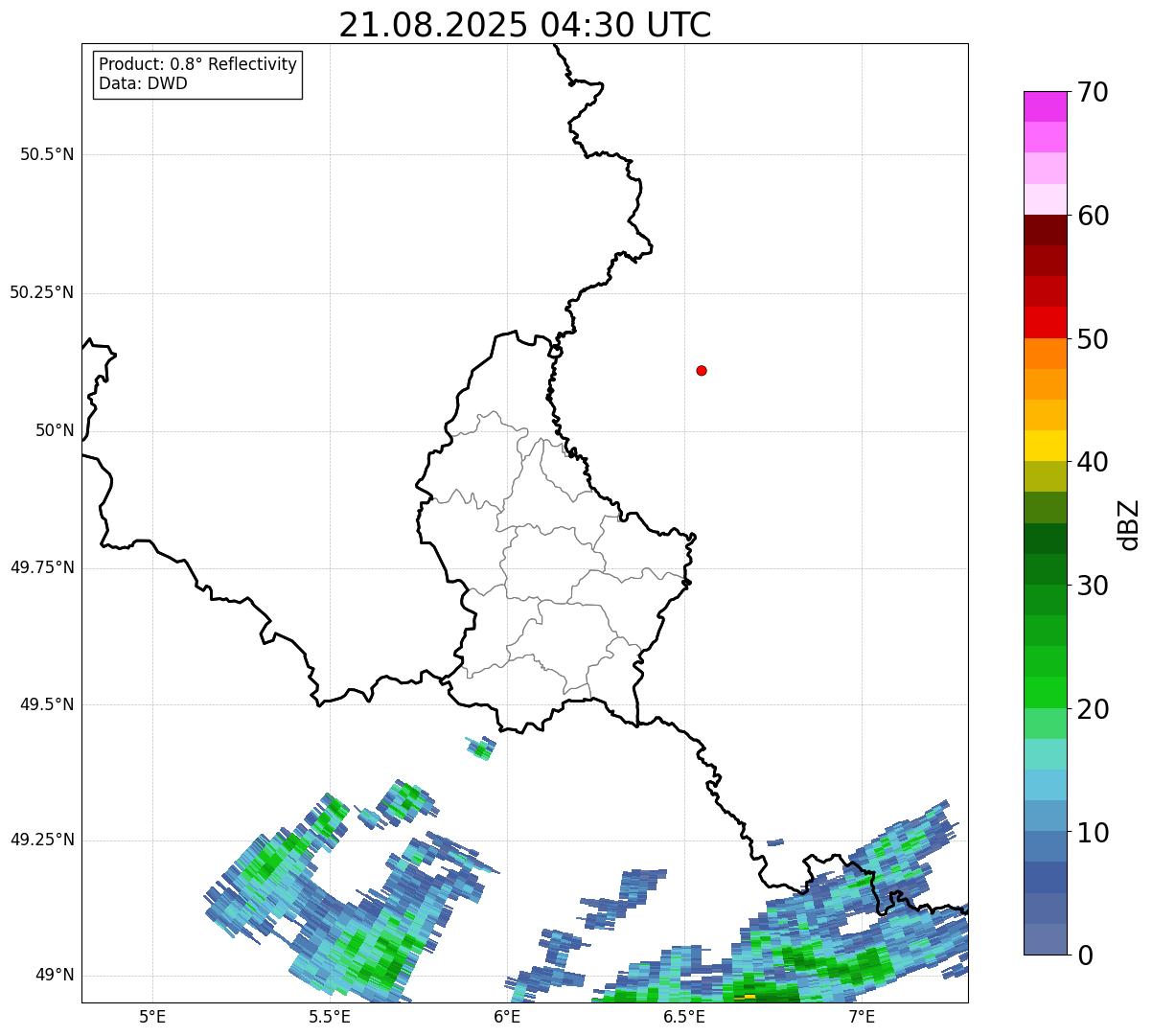Click the colorbar tick value 60
The height and width of the screenshot is (1036, 1152).
[1093, 216]
